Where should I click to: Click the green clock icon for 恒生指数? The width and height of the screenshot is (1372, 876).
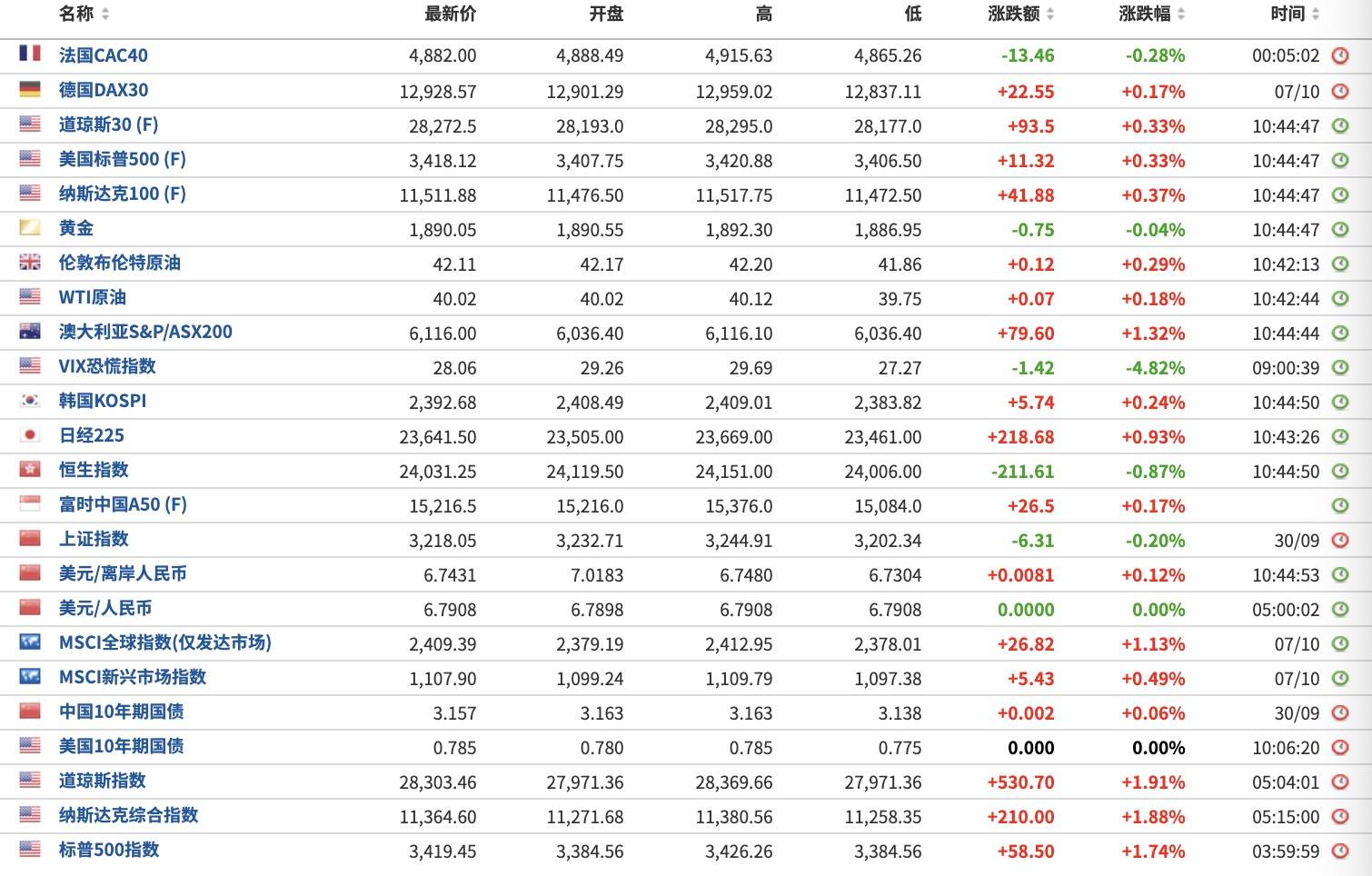click(x=1340, y=471)
